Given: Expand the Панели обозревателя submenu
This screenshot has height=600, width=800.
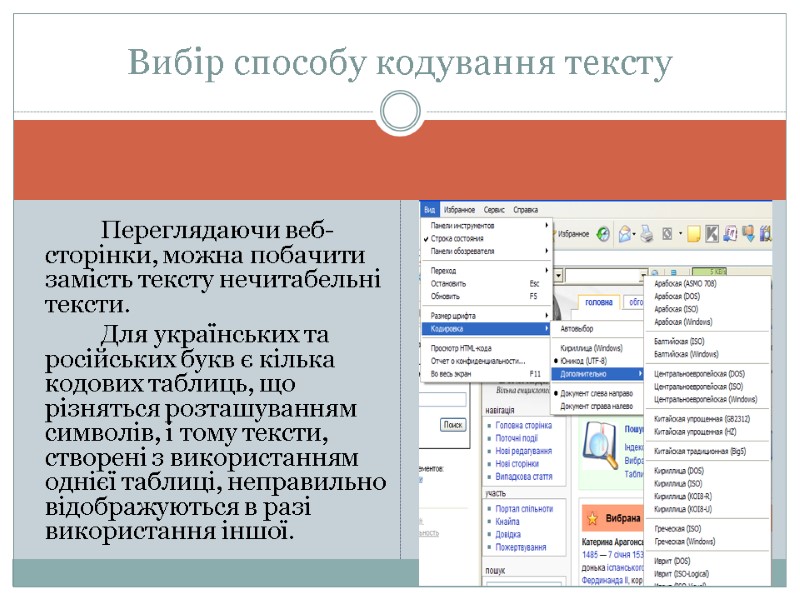Looking at the screenshot, I should (x=487, y=251).
